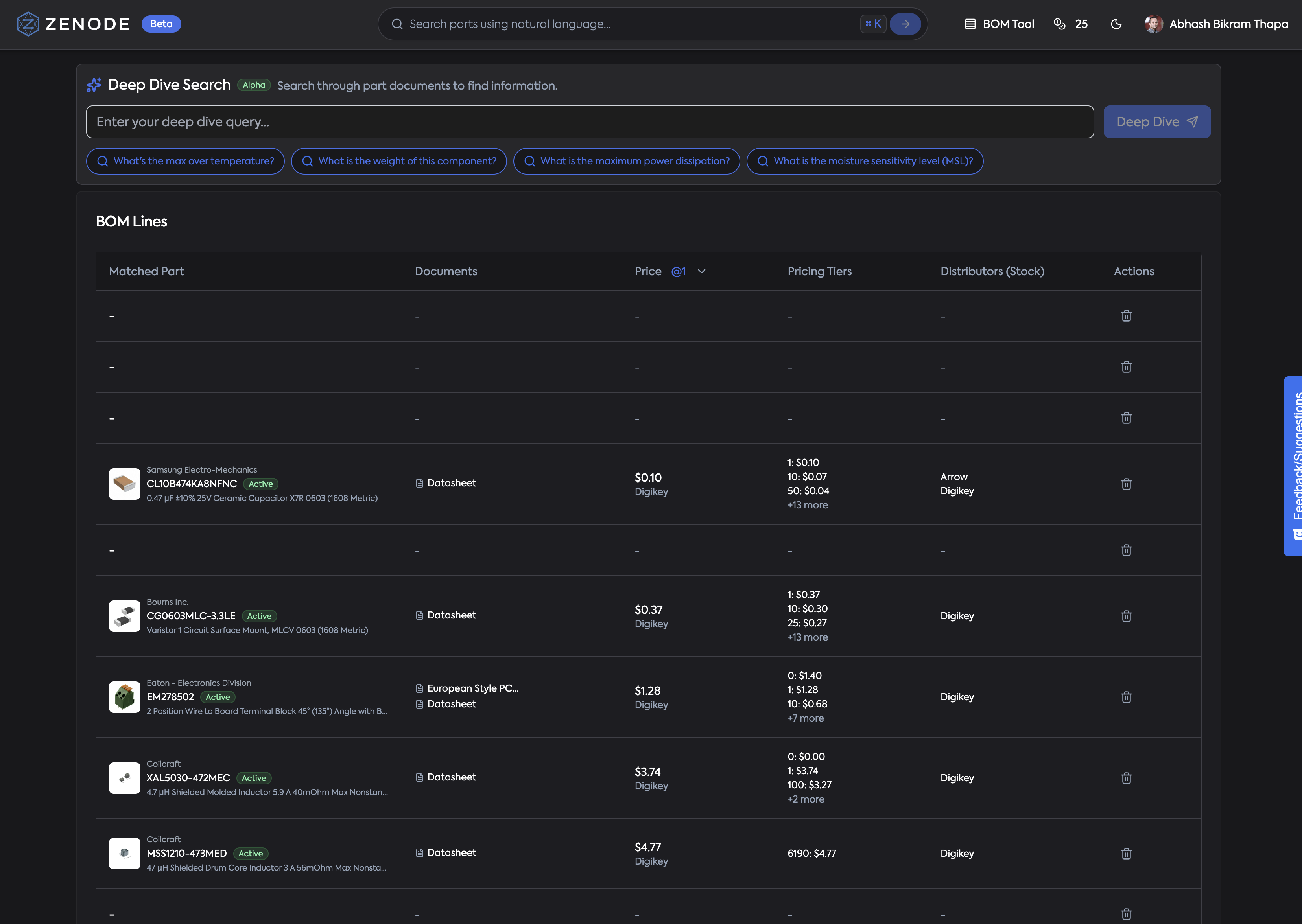Viewport: 1302px width, 924px height.
Task: Select "What is the weight of this component?" suggestion
Action: [x=399, y=161]
